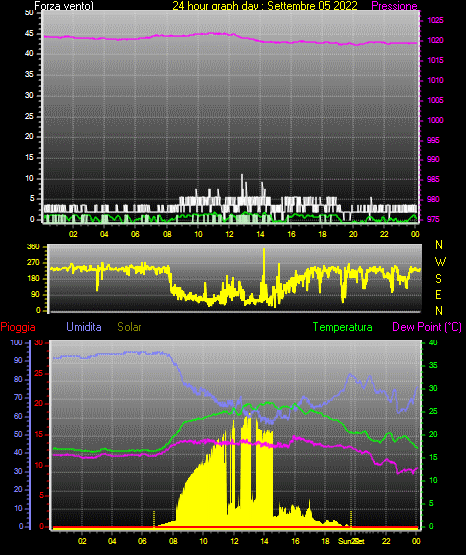Click the W wind direction letter
This screenshot has height=555, width=466.
(440, 262)
